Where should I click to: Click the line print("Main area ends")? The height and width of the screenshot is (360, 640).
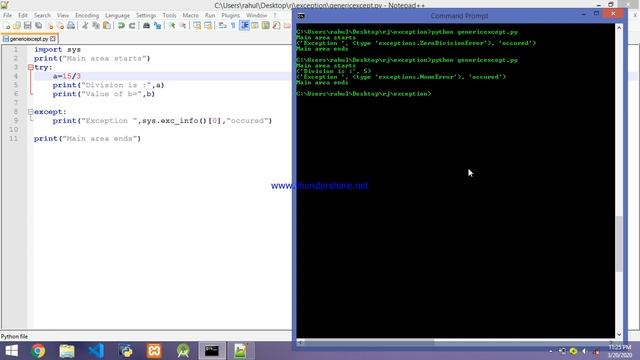point(87,139)
